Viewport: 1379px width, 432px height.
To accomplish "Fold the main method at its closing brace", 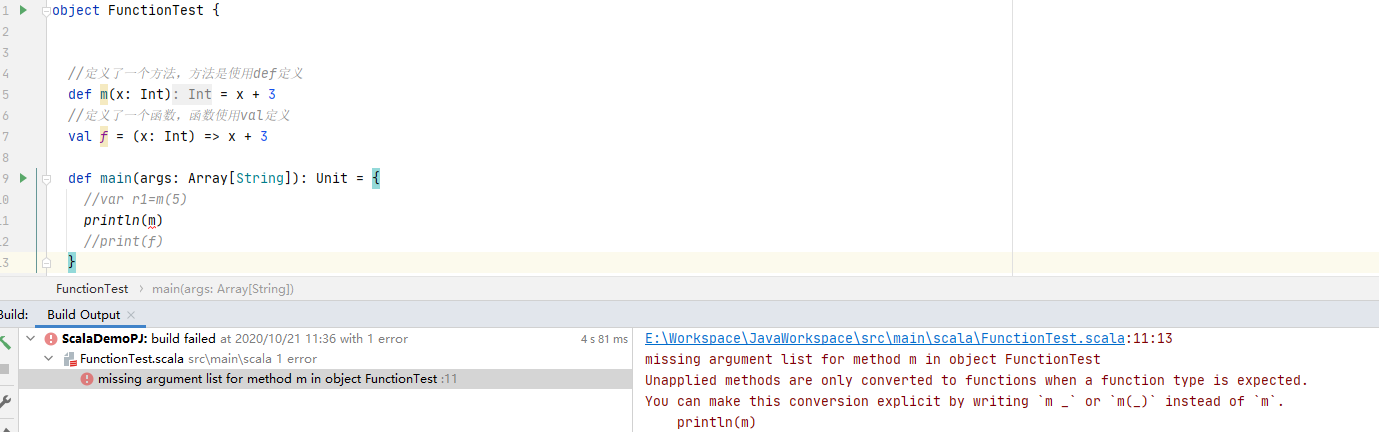I will (46, 262).
